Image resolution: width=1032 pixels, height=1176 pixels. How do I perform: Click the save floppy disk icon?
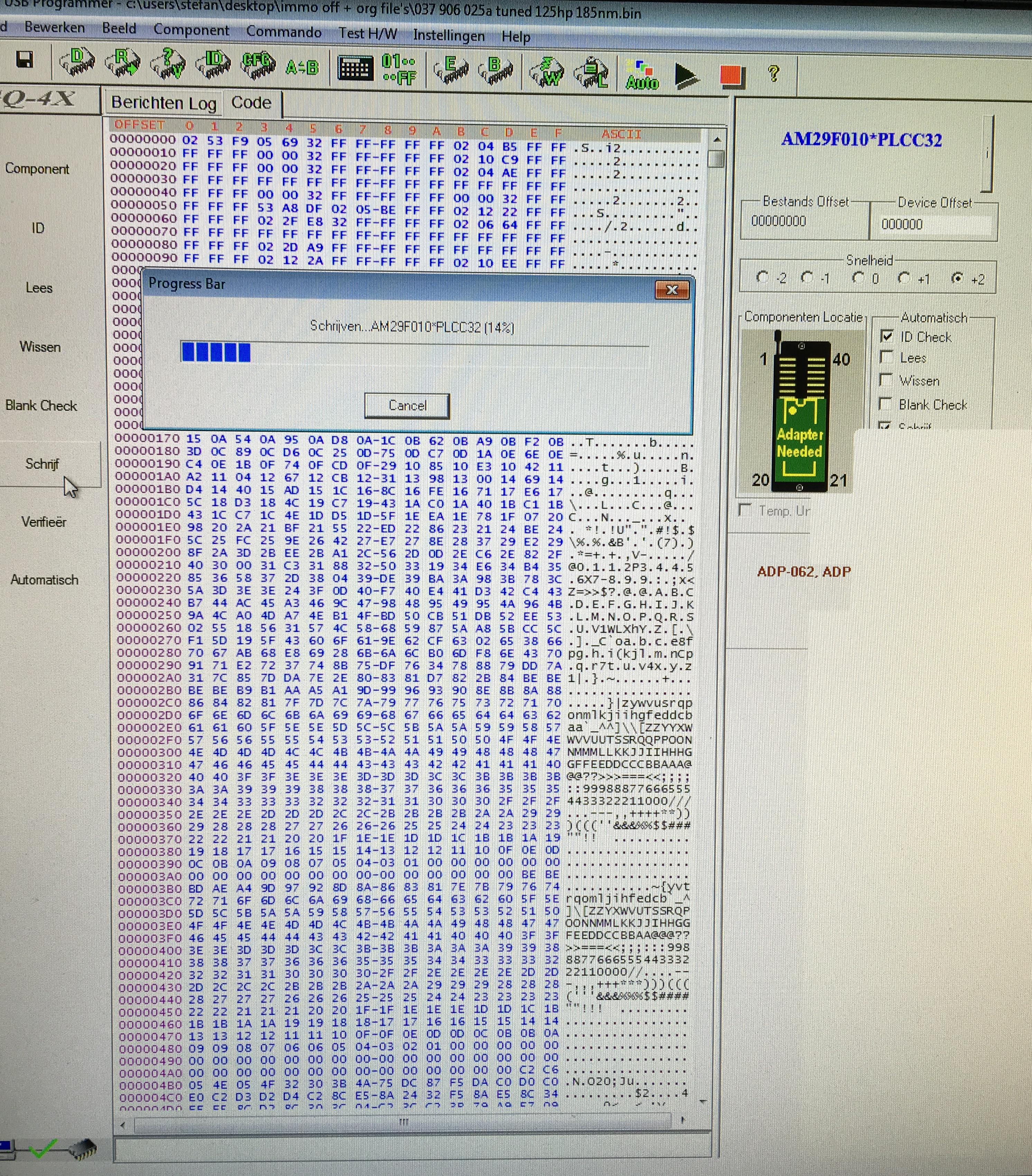(24, 60)
